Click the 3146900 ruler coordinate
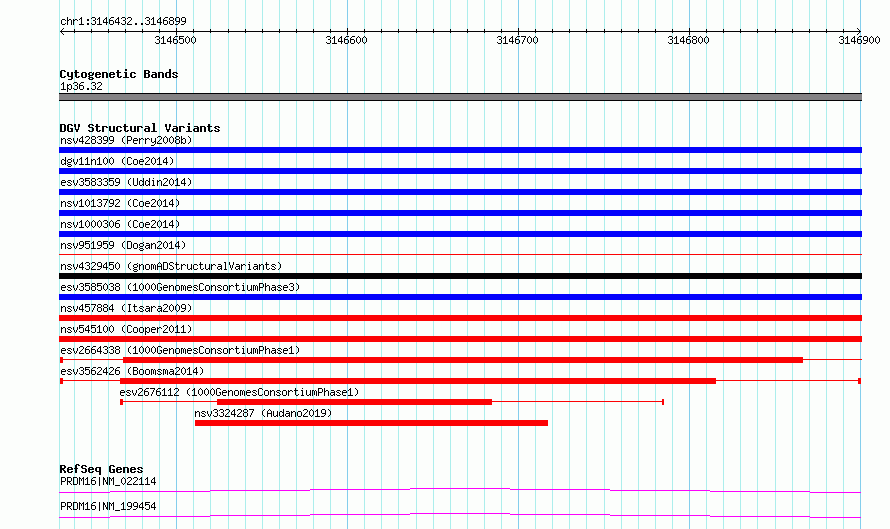The image size is (890, 529). 859,40
